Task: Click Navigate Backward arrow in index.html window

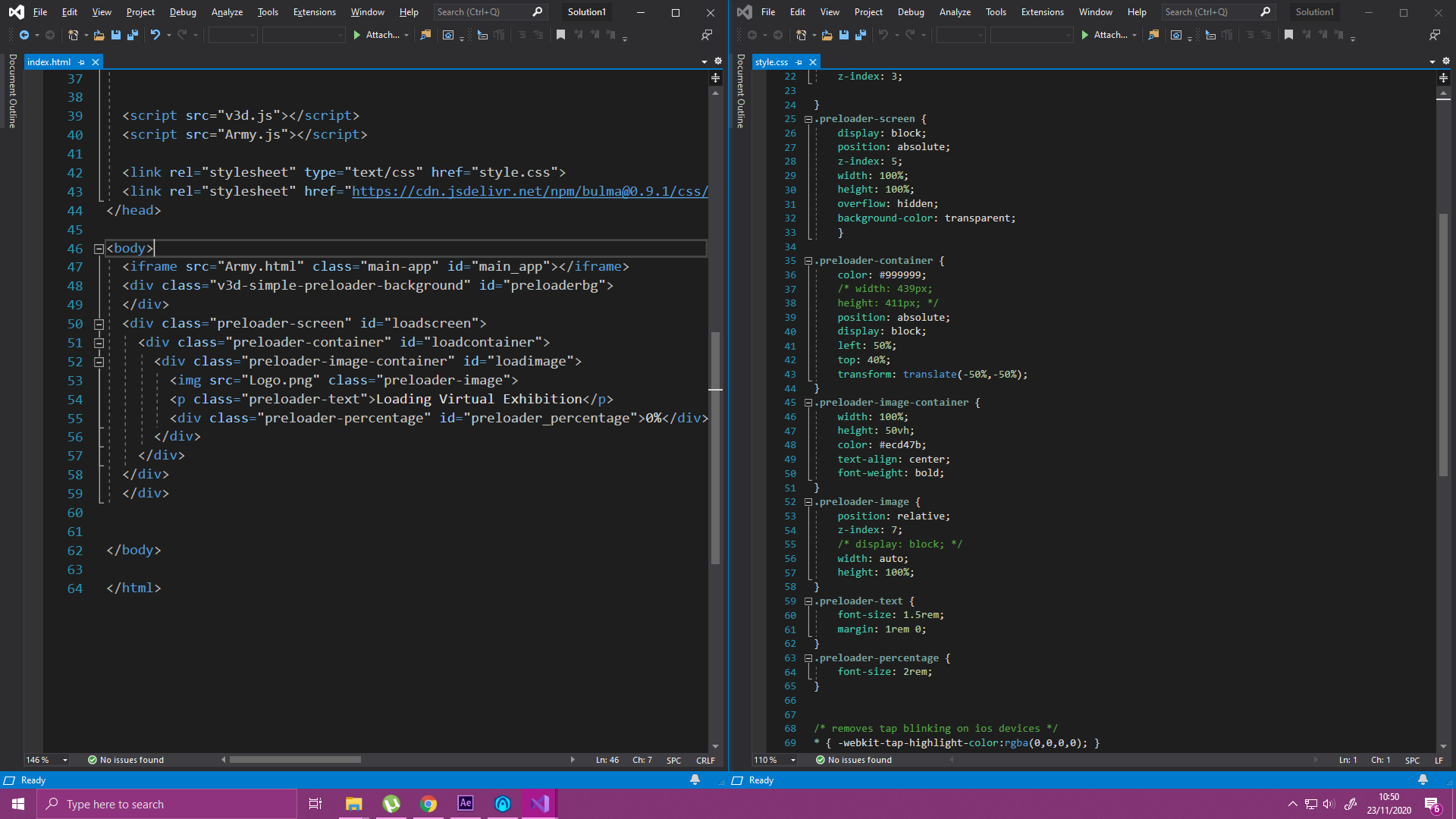Action: tap(24, 35)
